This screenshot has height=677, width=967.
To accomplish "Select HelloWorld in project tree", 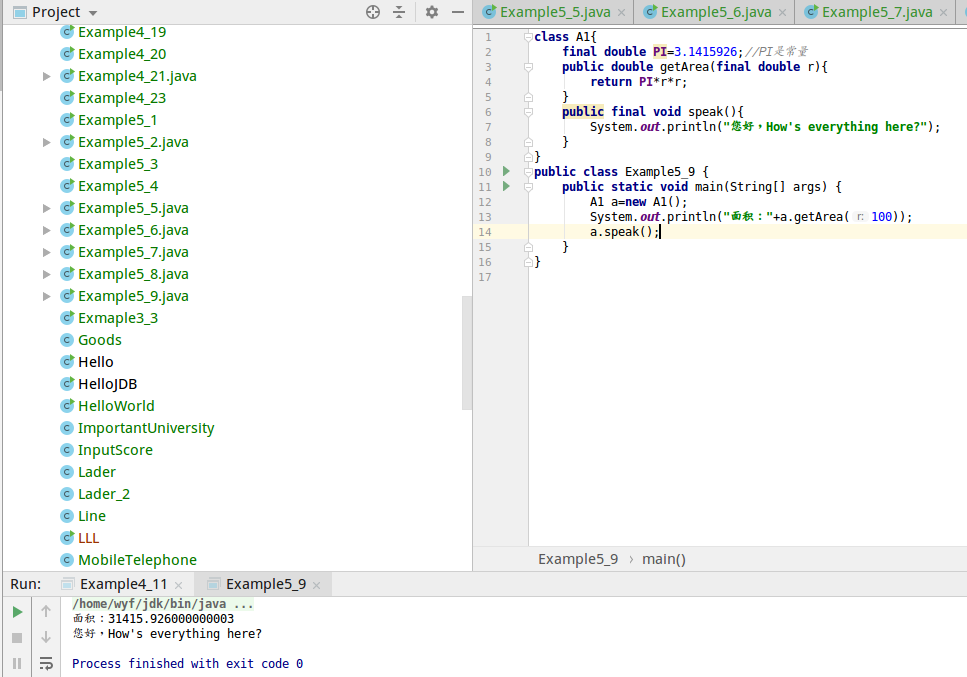I will pos(116,406).
